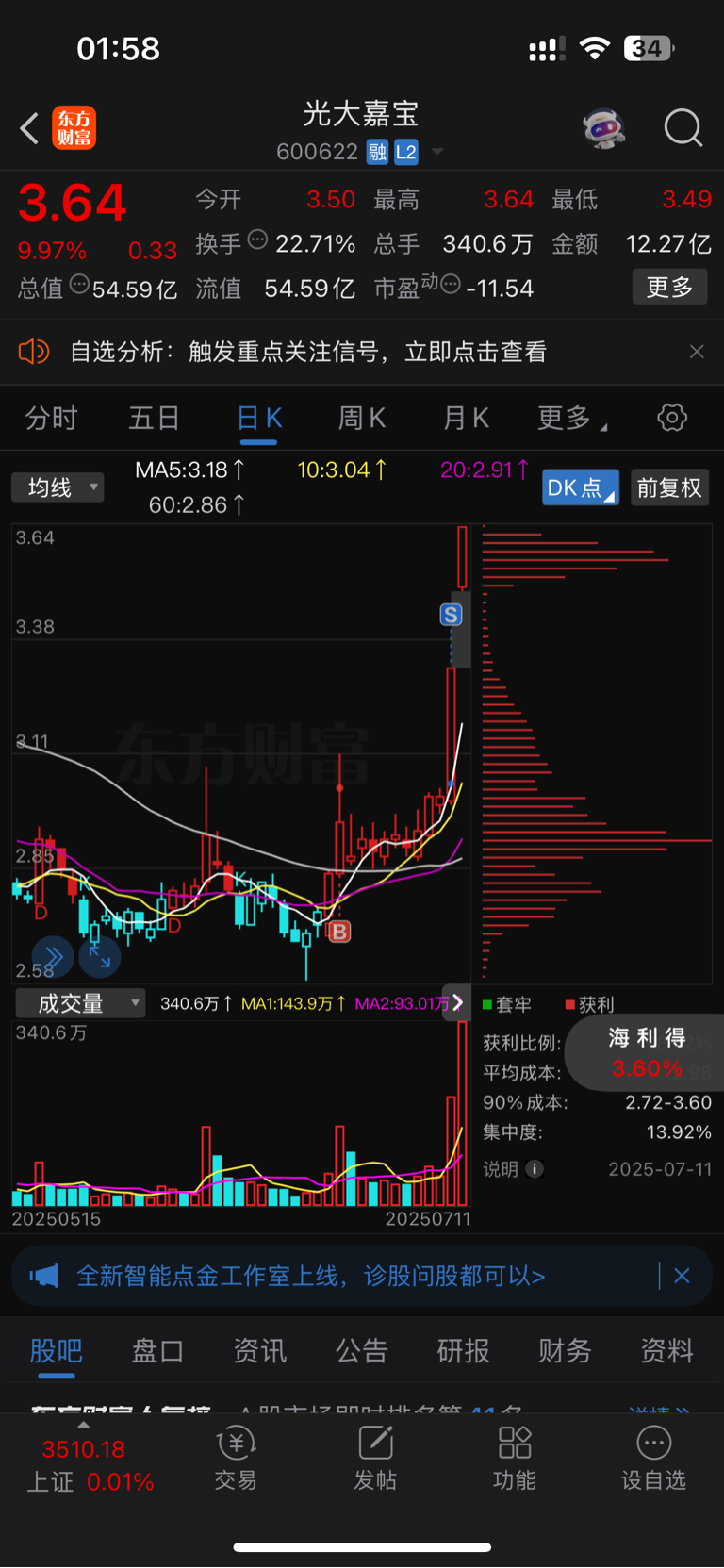Toggle the DK点 indicator button
This screenshot has height=1568, width=724.
[580, 487]
